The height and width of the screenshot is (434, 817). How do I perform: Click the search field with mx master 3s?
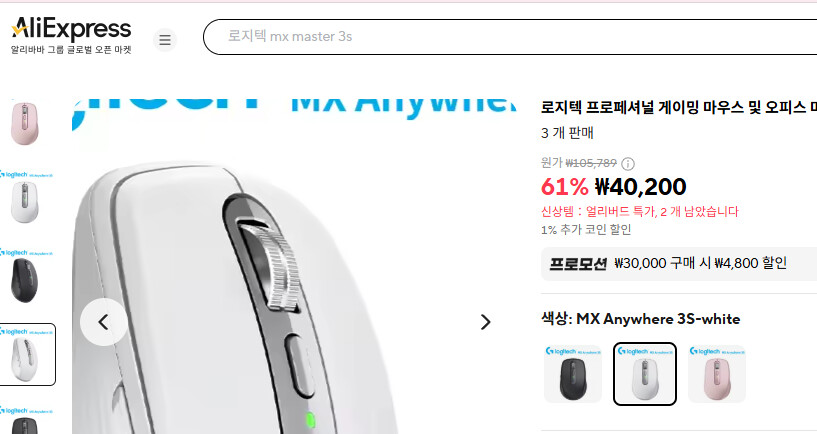[x=510, y=36]
